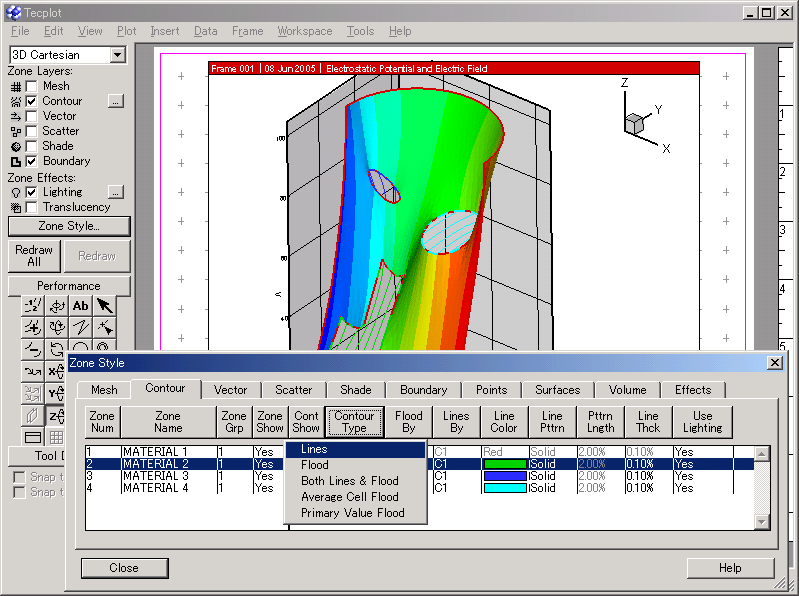This screenshot has width=799, height=596.
Task: Select the MATERIAL 3 zone row
Action: tap(420, 476)
